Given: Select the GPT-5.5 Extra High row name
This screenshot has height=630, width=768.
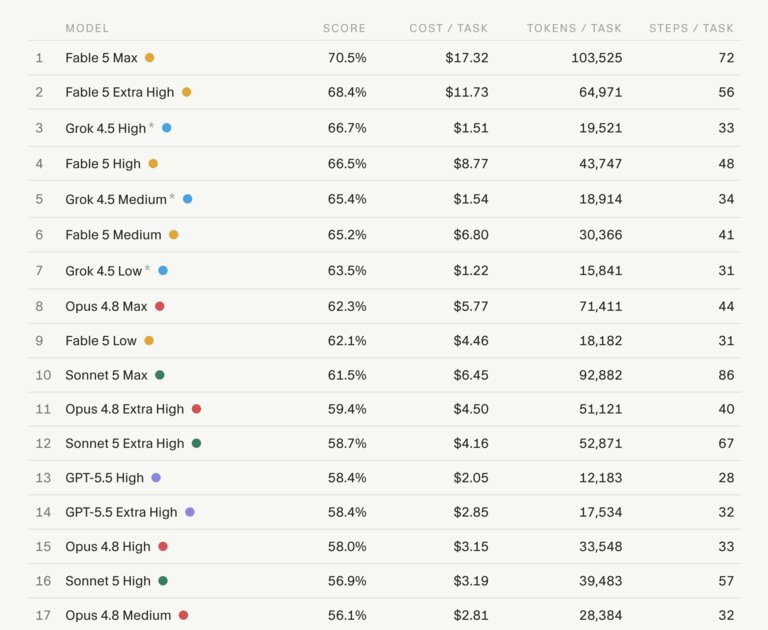Looking at the screenshot, I should tap(121, 512).
